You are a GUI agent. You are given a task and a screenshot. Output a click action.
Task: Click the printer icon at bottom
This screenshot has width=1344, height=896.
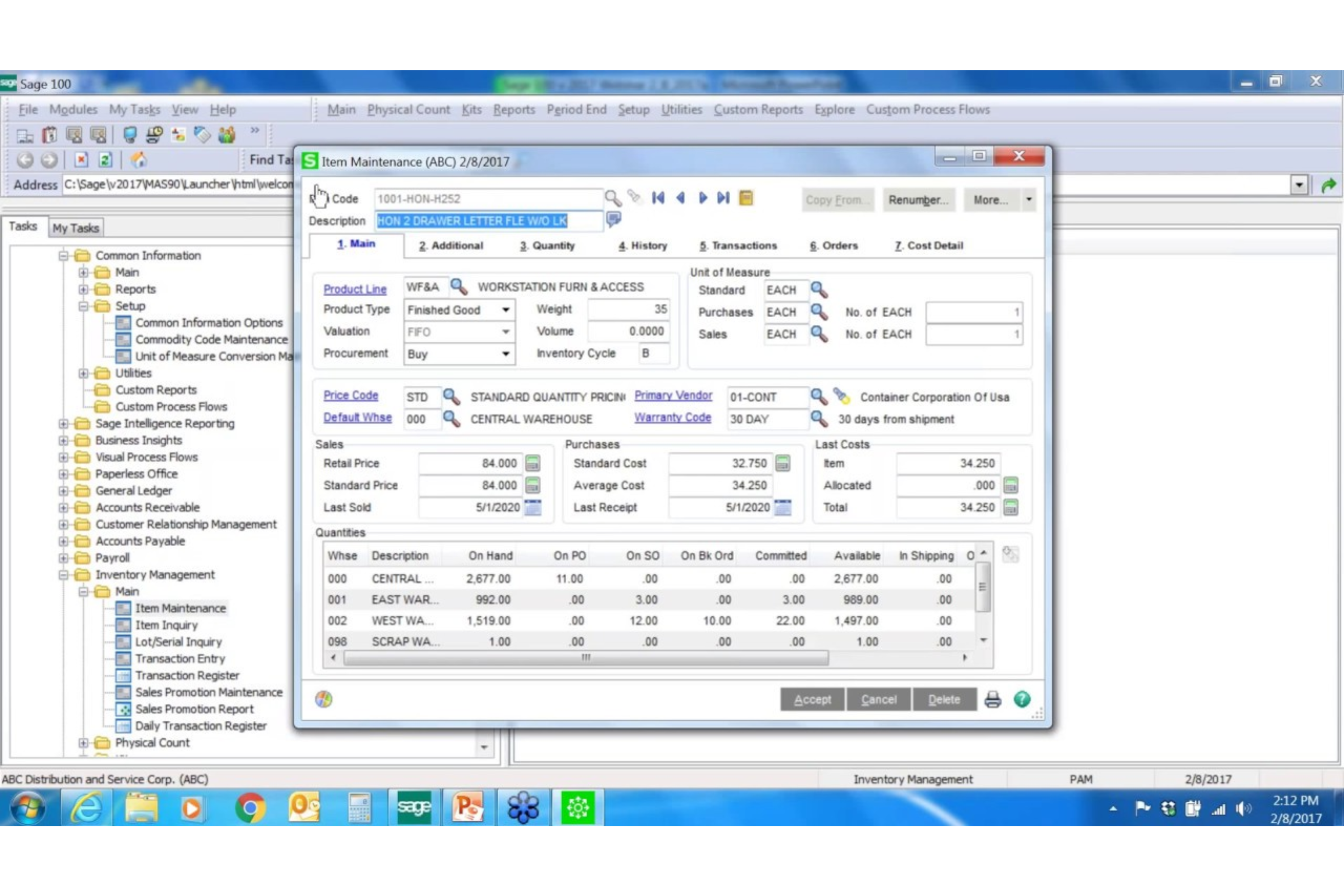point(993,699)
